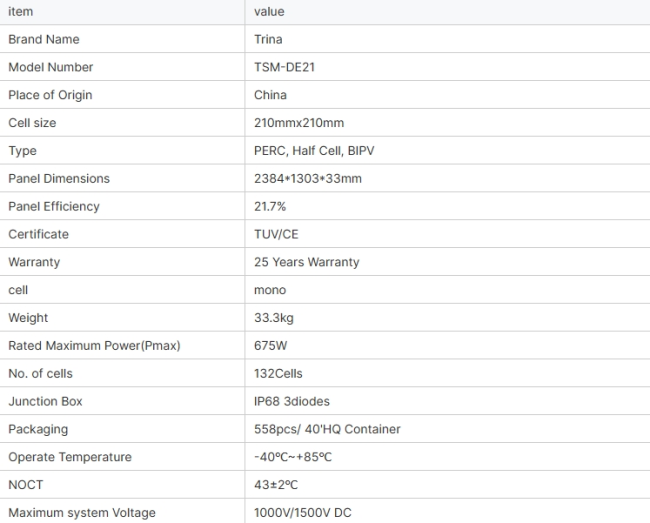Select the Place of Origin label
Image resolution: width=650 pixels, height=523 pixels.
[50, 95]
